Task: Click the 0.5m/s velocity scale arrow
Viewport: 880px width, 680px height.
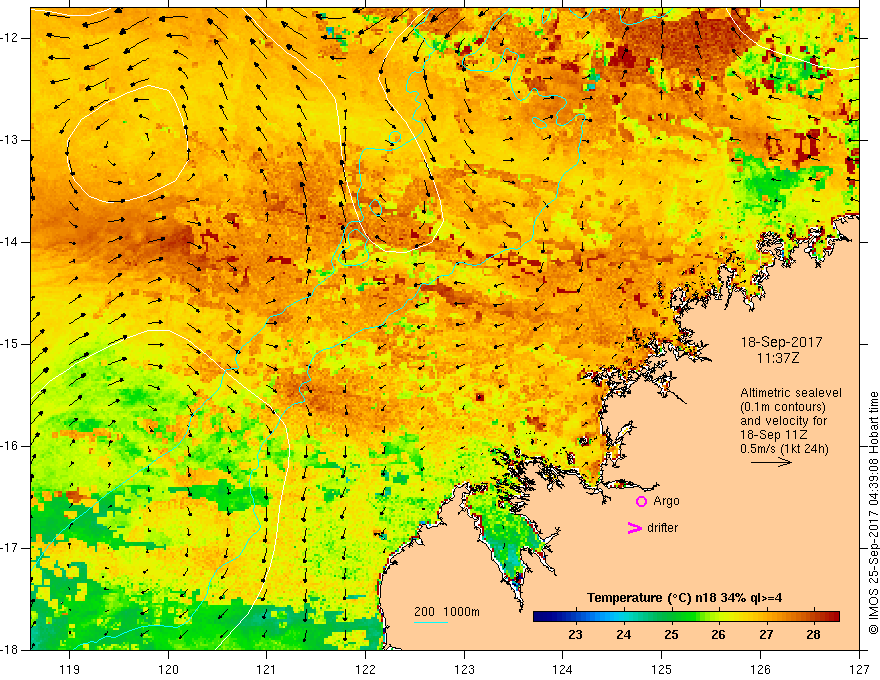Action: coord(771,463)
